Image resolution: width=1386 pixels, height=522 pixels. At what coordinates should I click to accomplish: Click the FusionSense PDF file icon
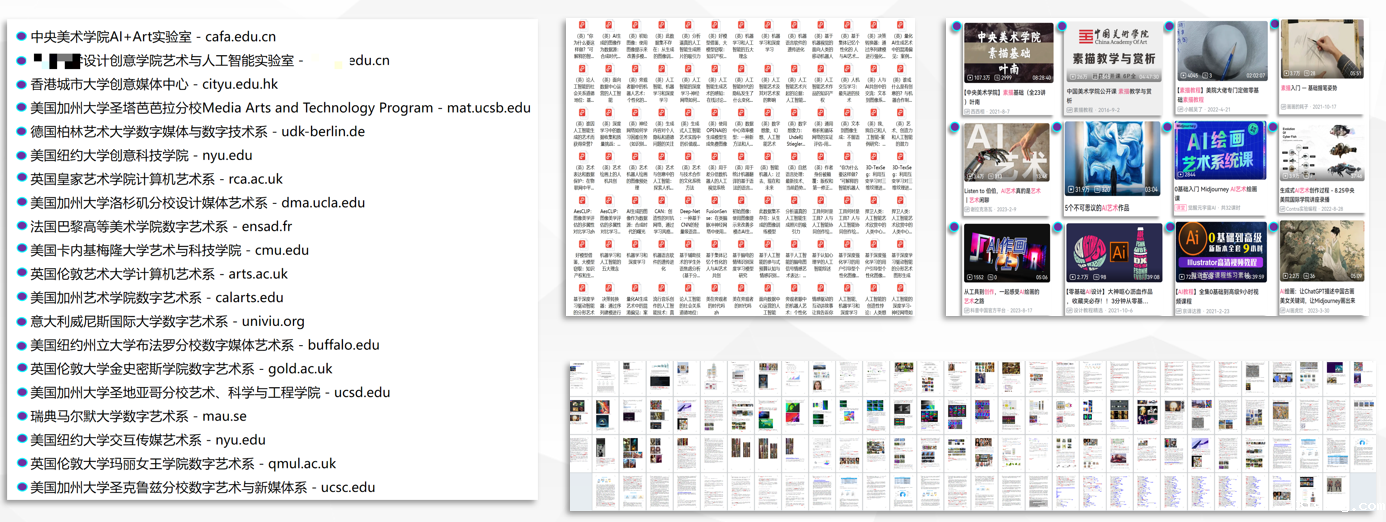point(715,199)
